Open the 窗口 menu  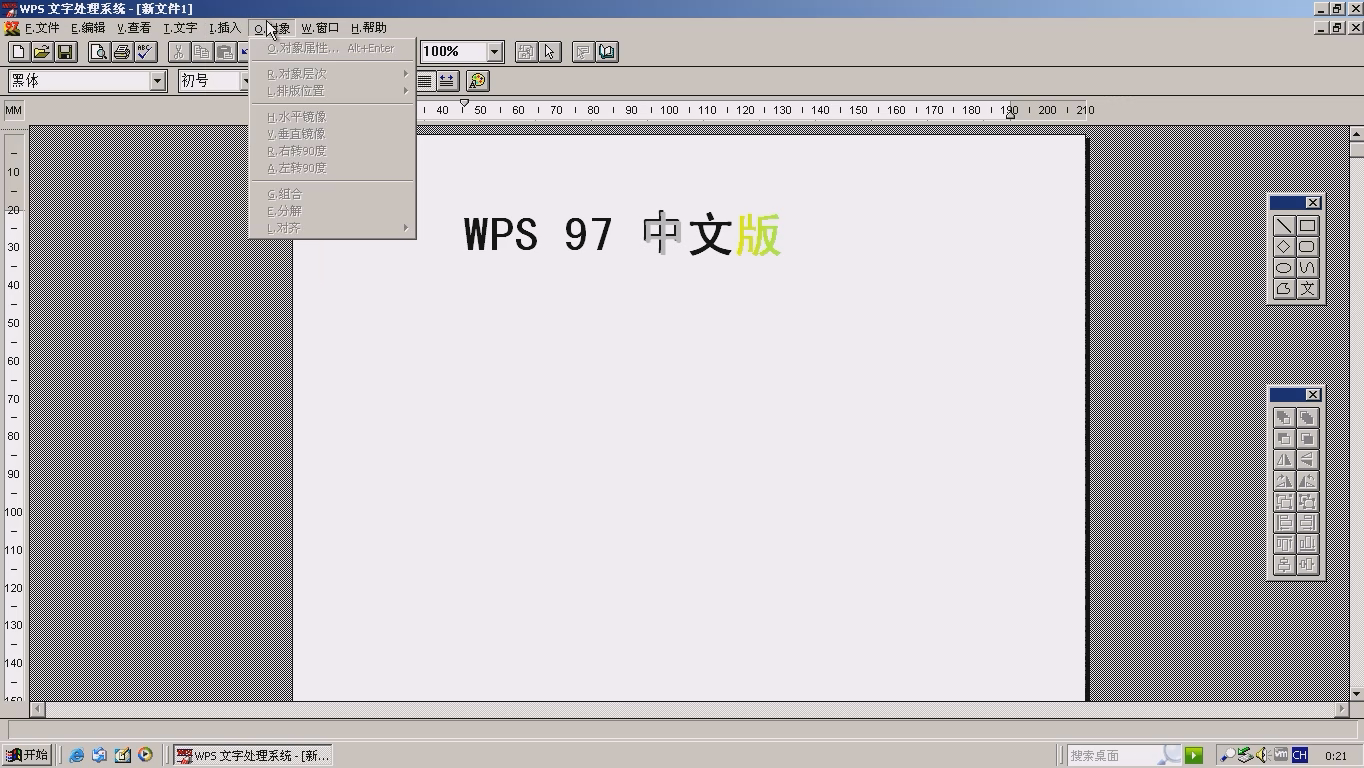pyautogui.click(x=321, y=28)
